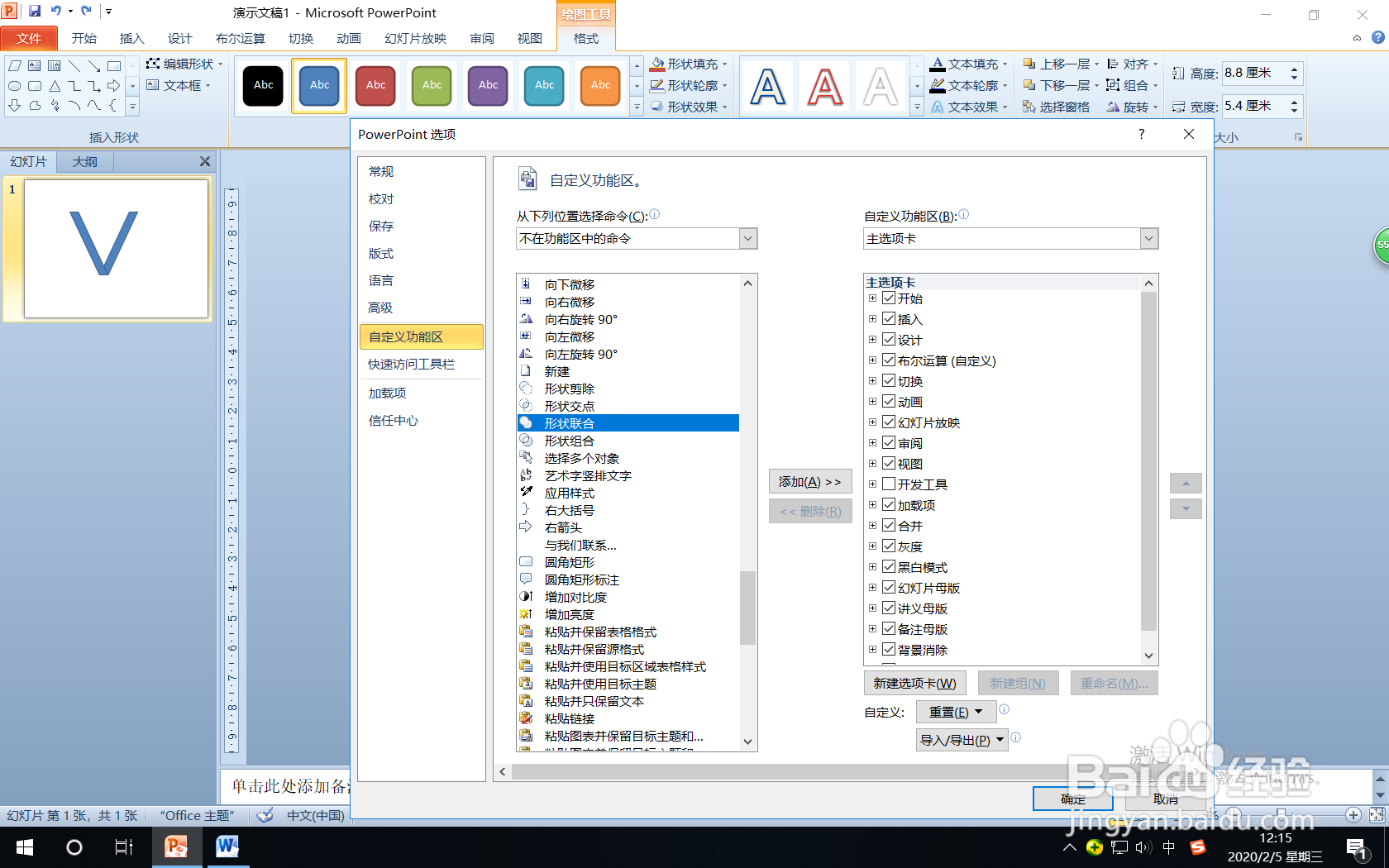Click the Bring Forward (上移一层) icon
Viewport: 1389px width, 868px height.
click(1031, 63)
